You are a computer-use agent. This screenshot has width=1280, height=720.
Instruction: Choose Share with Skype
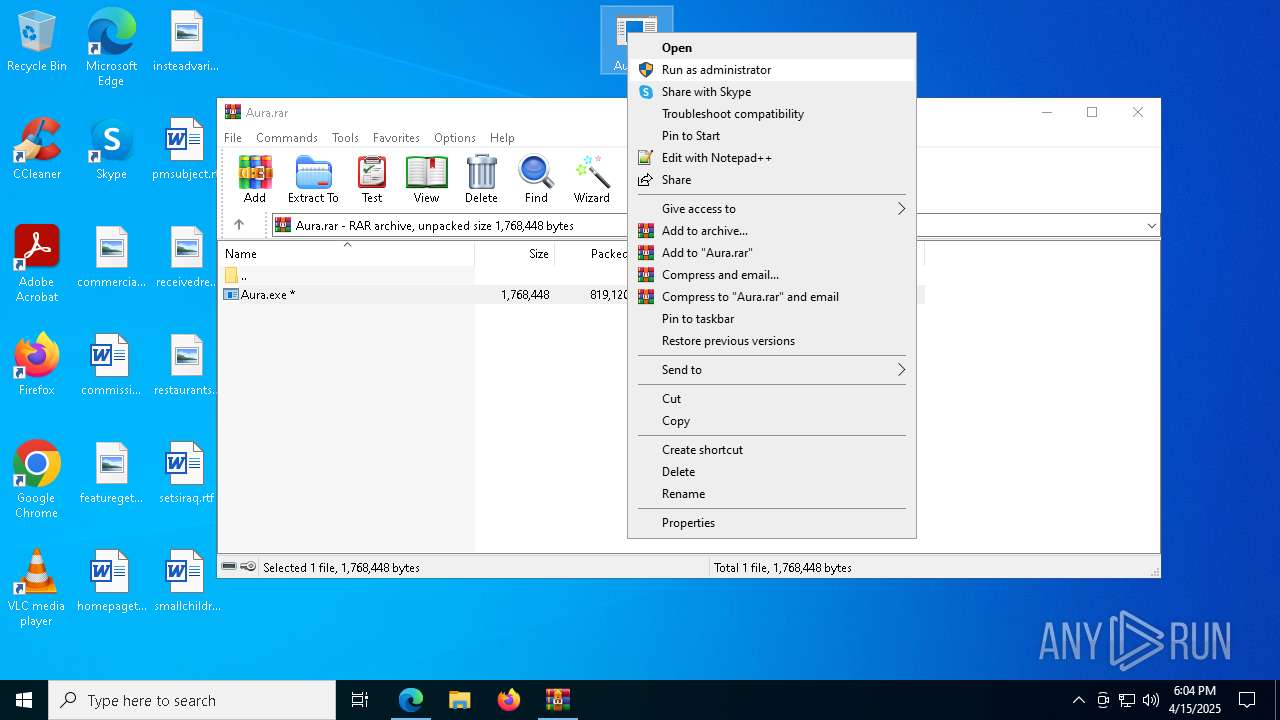pyautogui.click(x=771, y=92)
